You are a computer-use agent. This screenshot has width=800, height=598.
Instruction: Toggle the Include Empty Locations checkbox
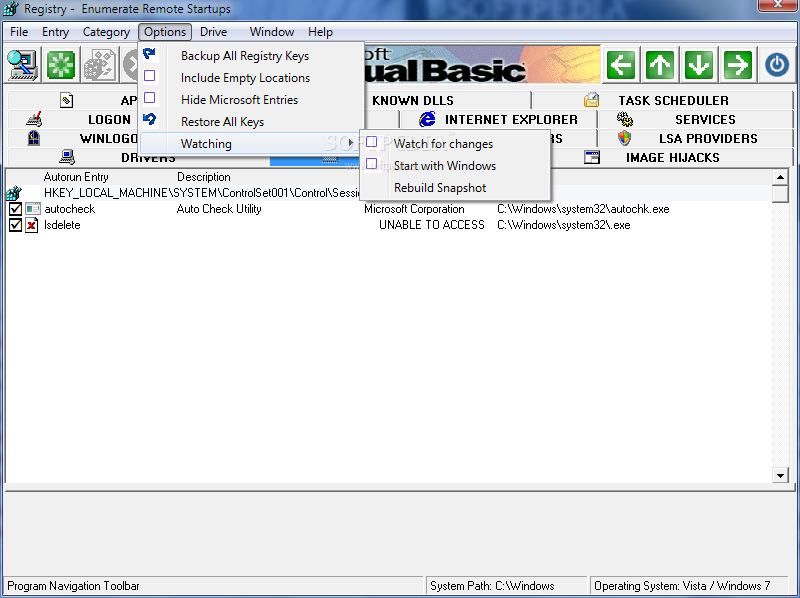point(149,76)
